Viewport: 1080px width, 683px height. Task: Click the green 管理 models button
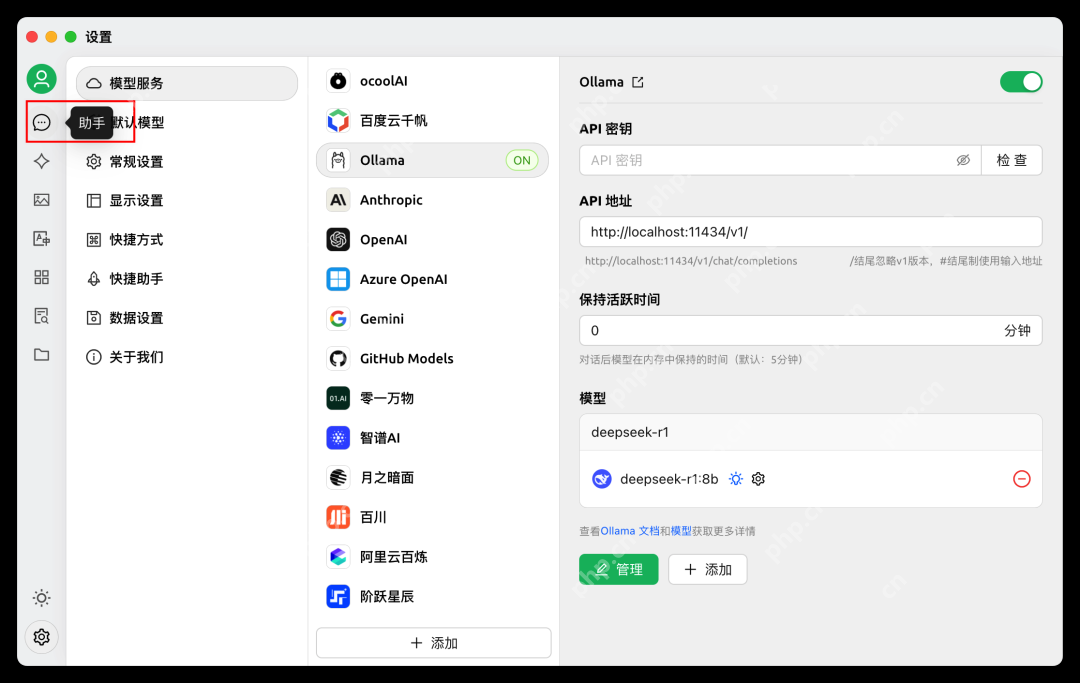pos(619,569)
